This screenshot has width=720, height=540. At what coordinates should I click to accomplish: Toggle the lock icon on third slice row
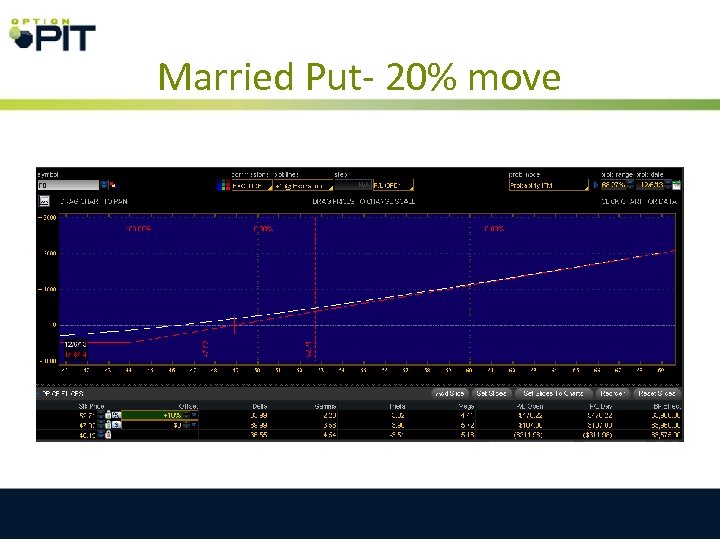[x=108, y=434]
